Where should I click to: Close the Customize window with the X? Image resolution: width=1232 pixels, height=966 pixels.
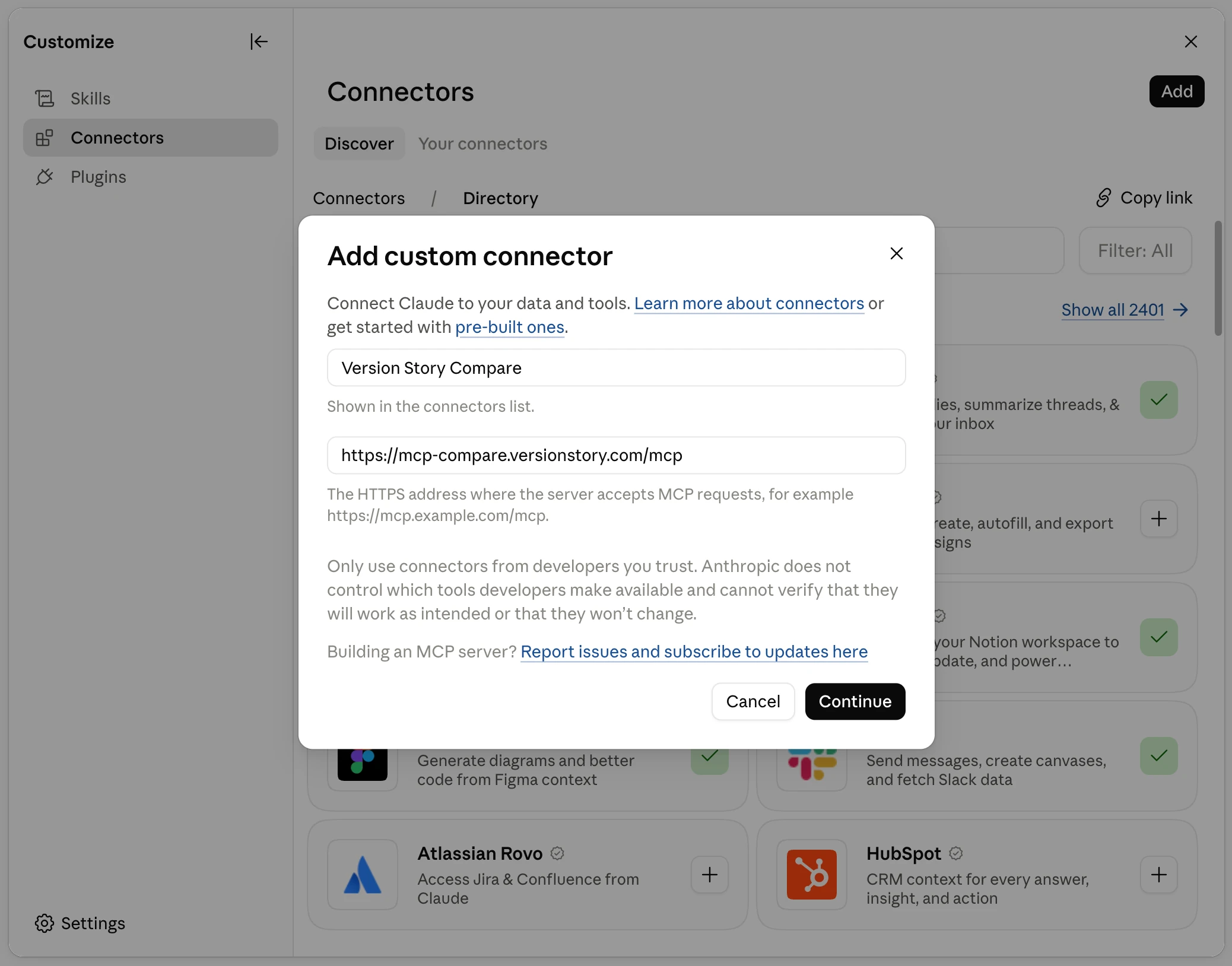[x=1190, y=42]
